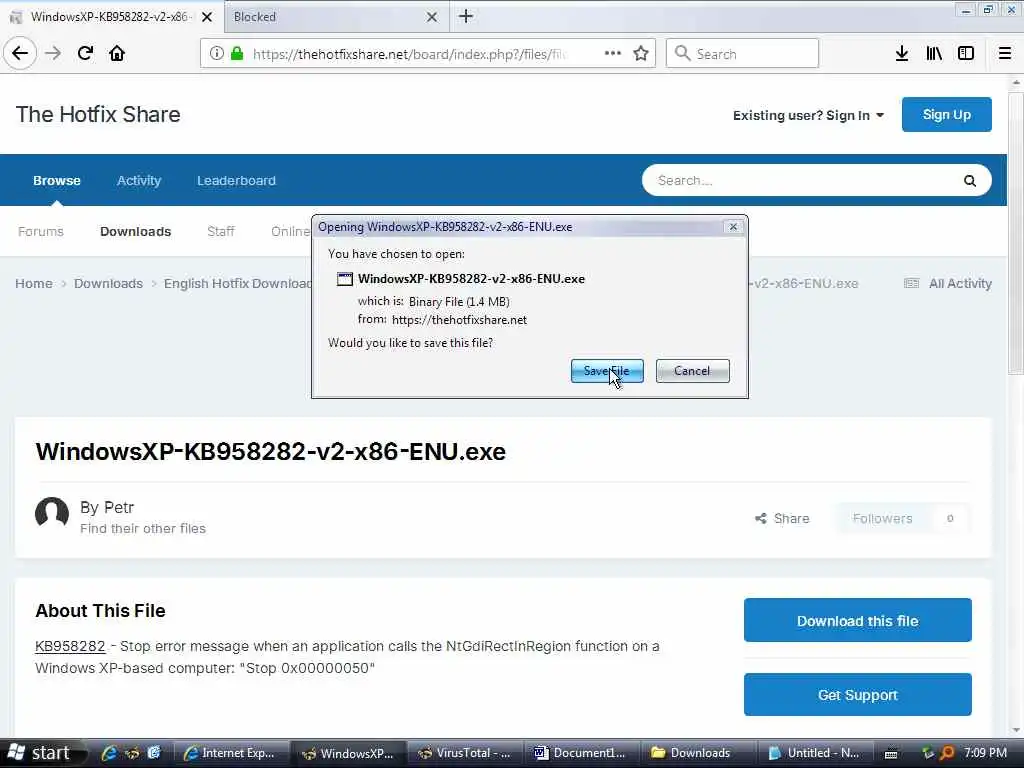Close the Opening file dialog
The image size is (1024, 768).
click(x=733, y=227)
